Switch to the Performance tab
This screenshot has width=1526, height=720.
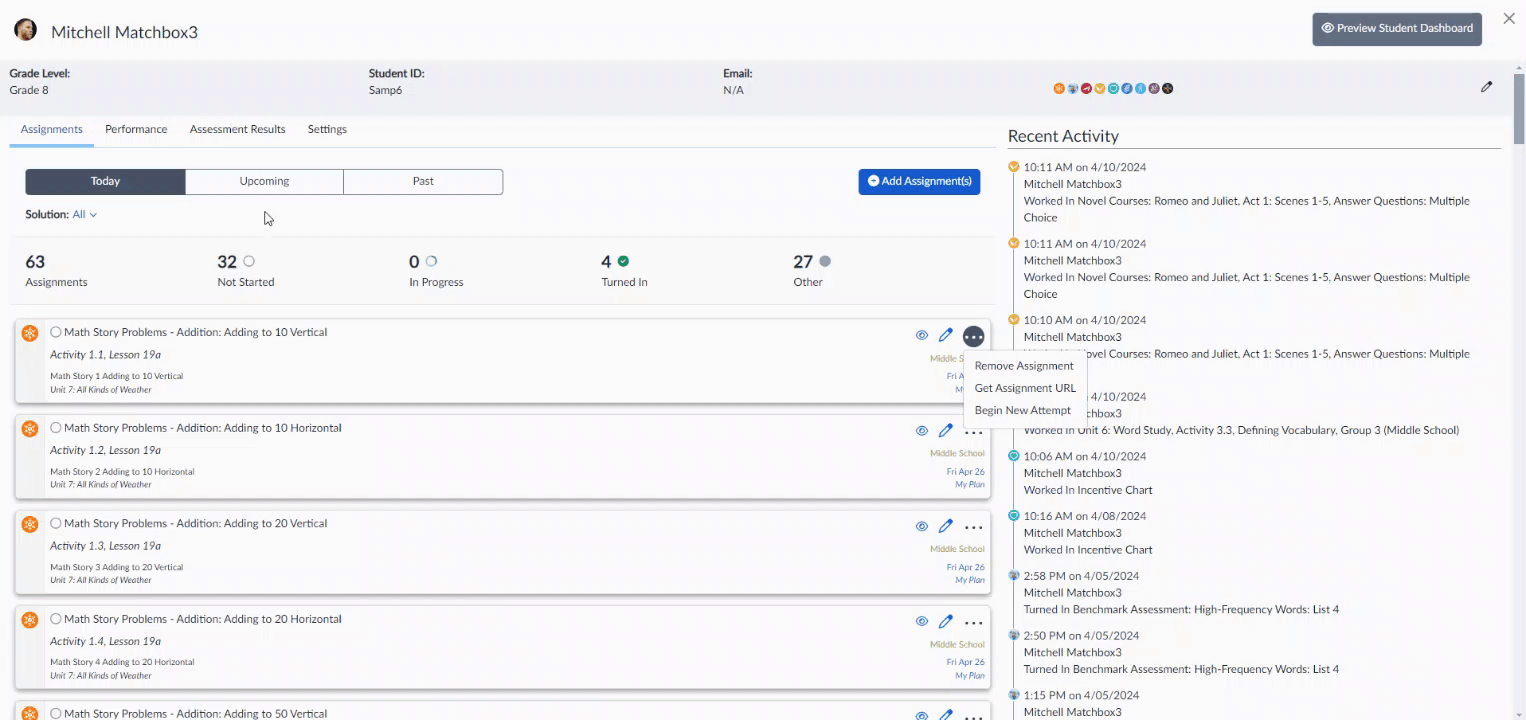tap(136, 129)
